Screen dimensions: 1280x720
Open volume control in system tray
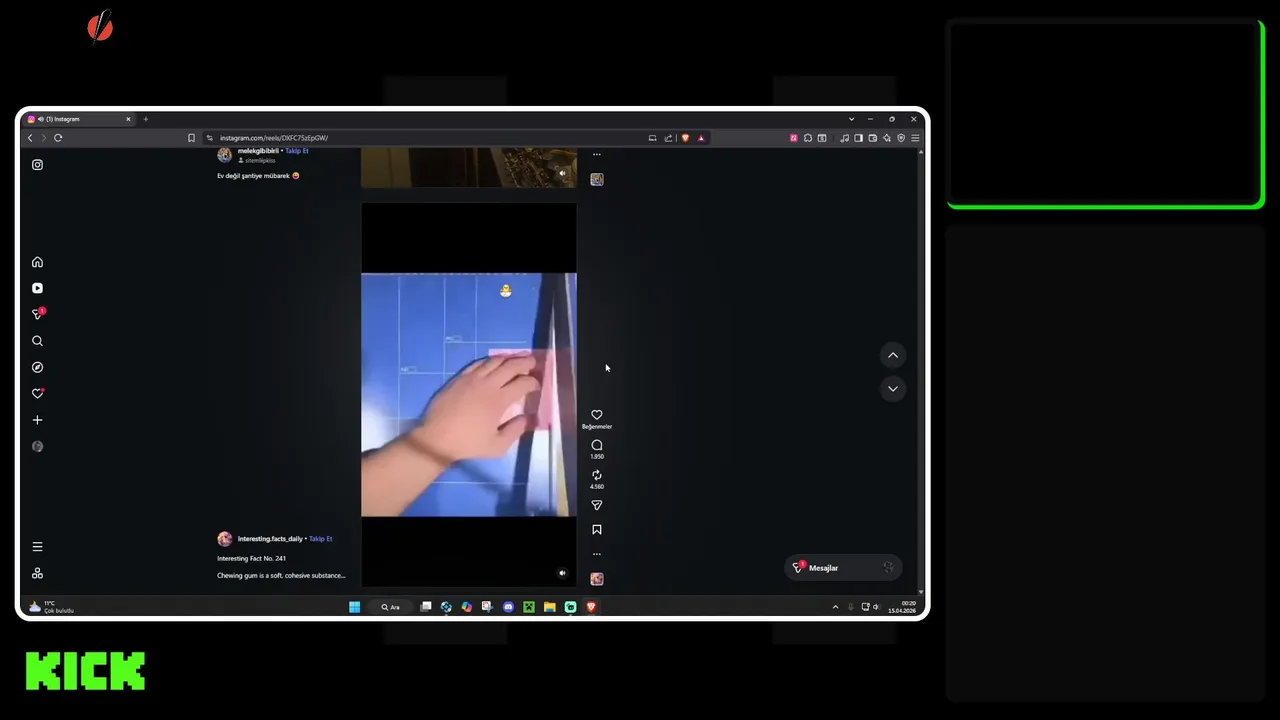coord(876,607)
